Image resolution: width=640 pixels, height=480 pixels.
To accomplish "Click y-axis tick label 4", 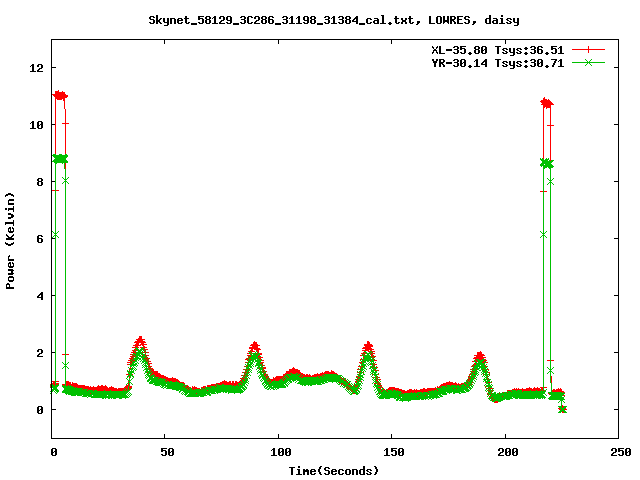I will click(40, 296).
